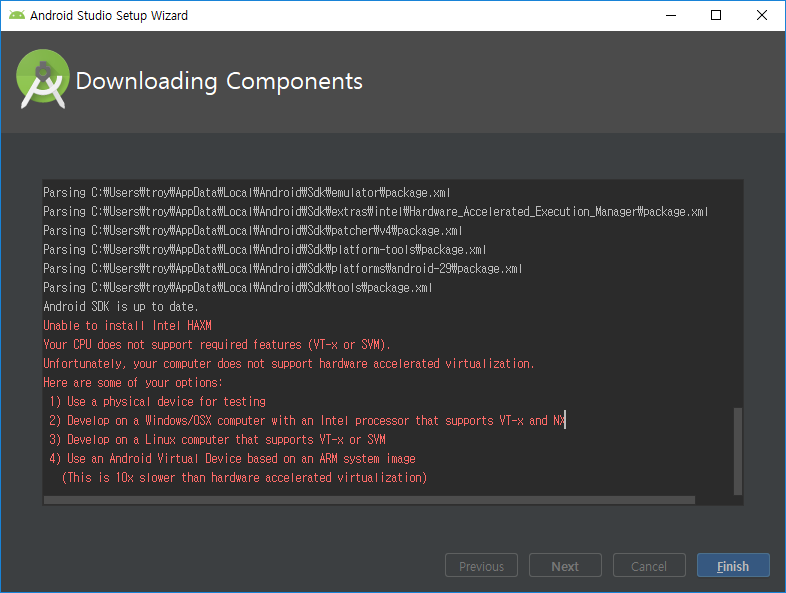Click the vertical scrollbar of the log pane
Viewport: 786px width, 593px height.
(x=737, y=451)
